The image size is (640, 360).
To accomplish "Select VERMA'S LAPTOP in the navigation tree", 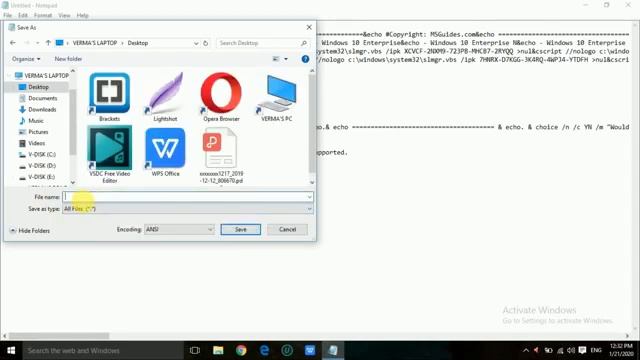I will tap(42, 76).
